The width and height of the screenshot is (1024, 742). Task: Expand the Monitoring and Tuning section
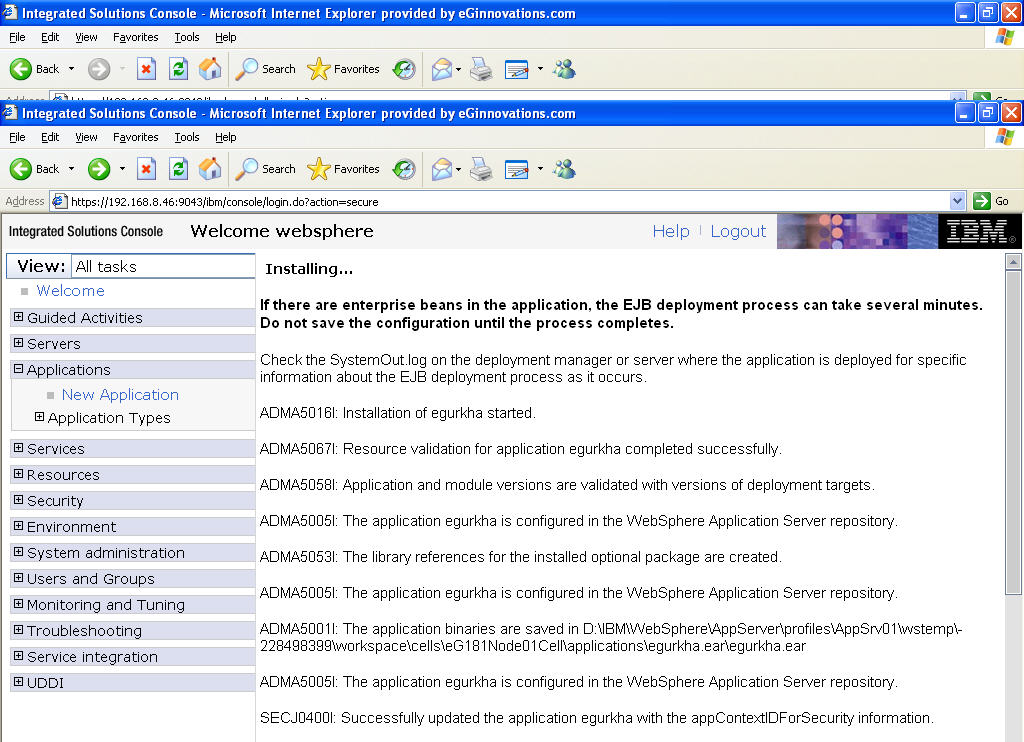coord(18,604)
